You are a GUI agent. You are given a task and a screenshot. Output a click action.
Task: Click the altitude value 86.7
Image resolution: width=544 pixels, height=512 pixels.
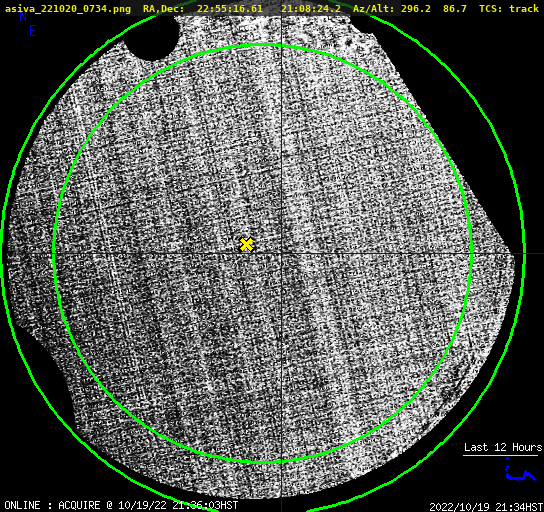455,8
